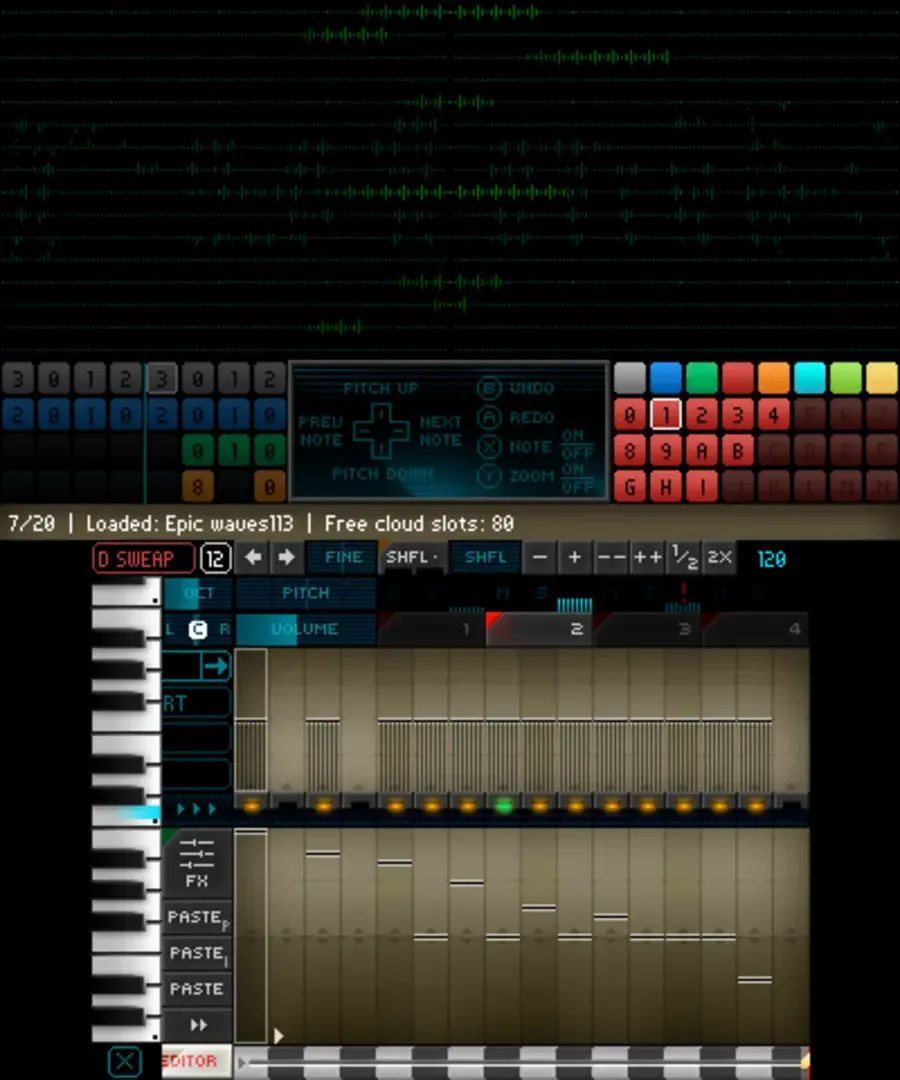
Task: Open the FX mixer panel
Action: tap(197, 864)
